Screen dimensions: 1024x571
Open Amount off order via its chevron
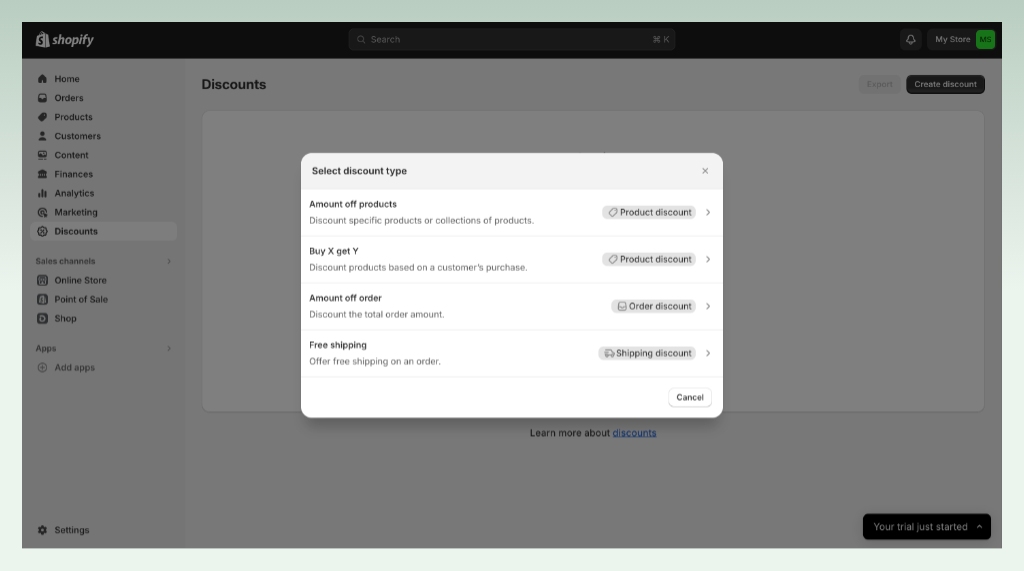tap(708, 306)
